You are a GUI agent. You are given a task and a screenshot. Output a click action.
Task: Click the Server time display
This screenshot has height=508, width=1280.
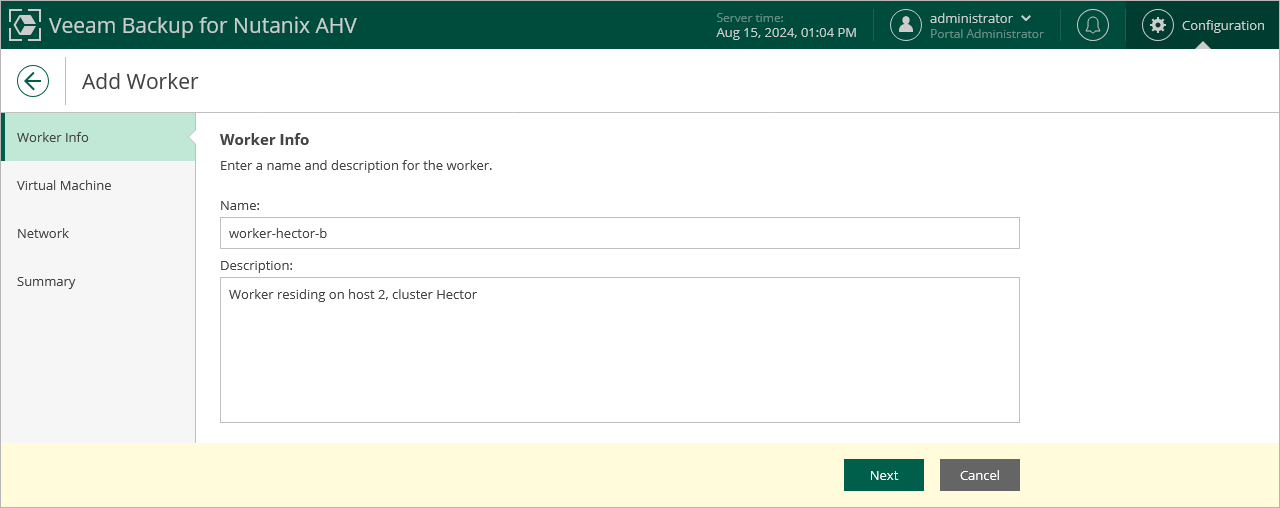click(786, 25)
